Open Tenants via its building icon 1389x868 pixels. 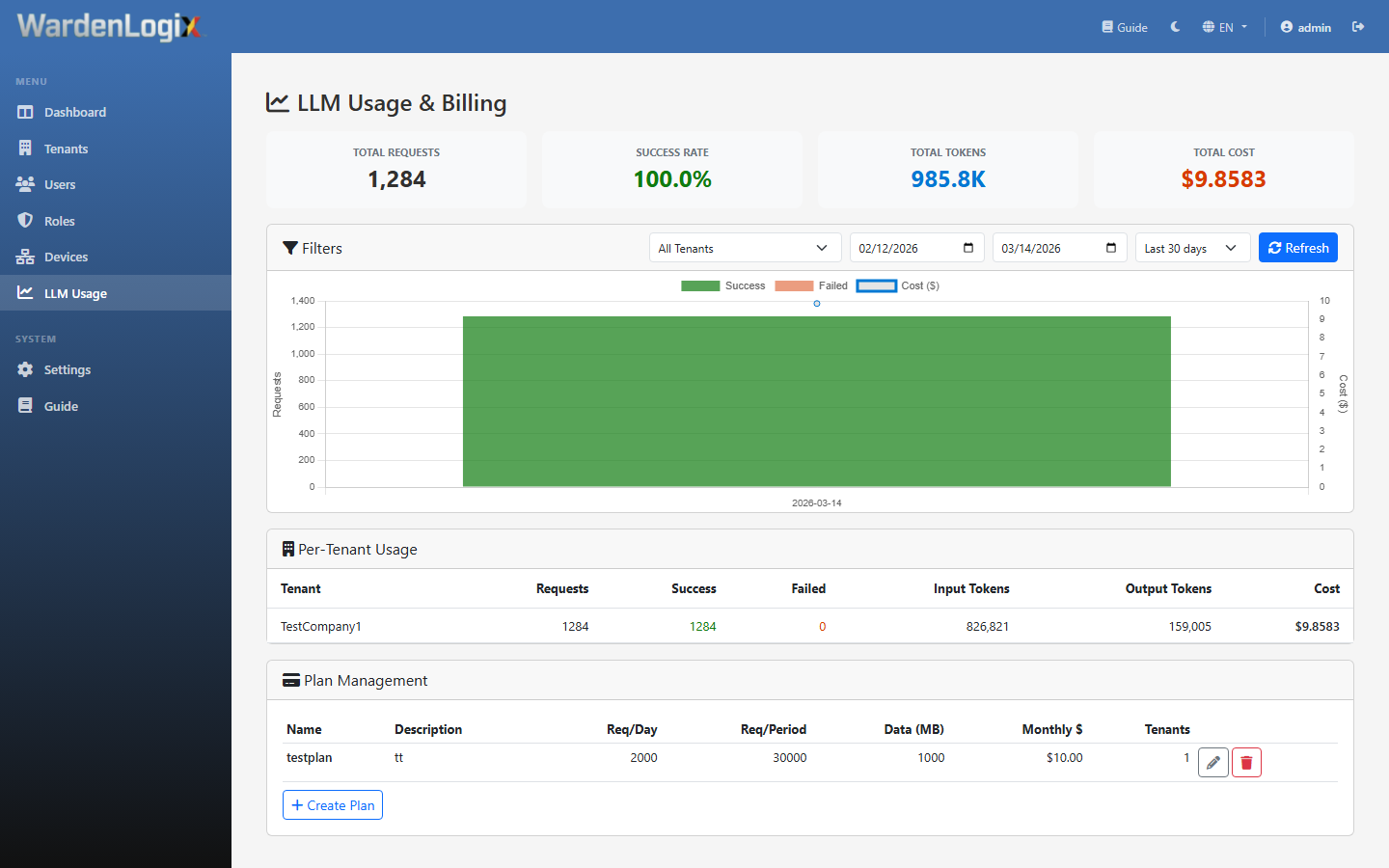coord(26,148)
